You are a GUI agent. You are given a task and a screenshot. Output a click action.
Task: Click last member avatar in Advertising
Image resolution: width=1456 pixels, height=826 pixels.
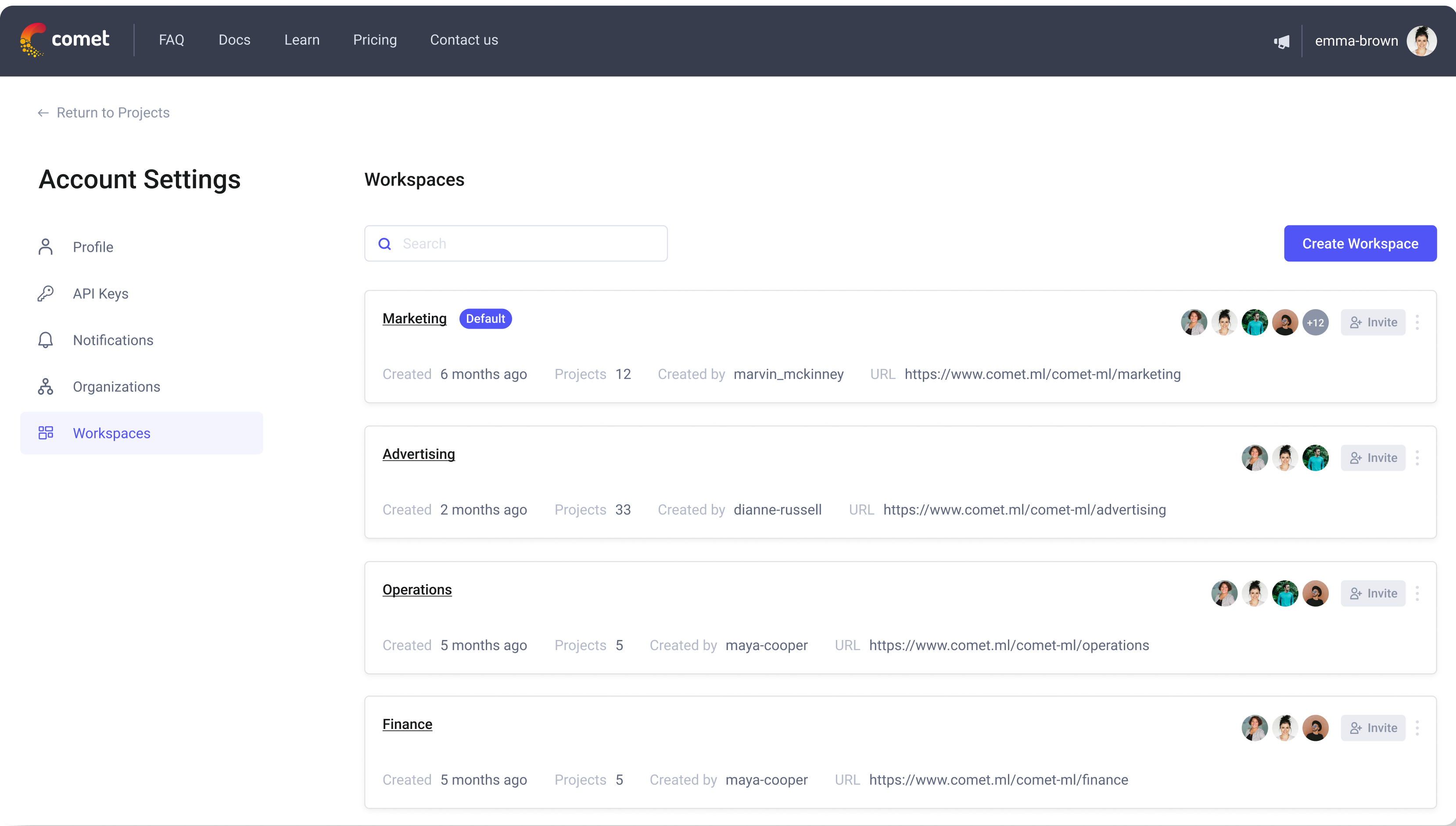[1315, 458]
